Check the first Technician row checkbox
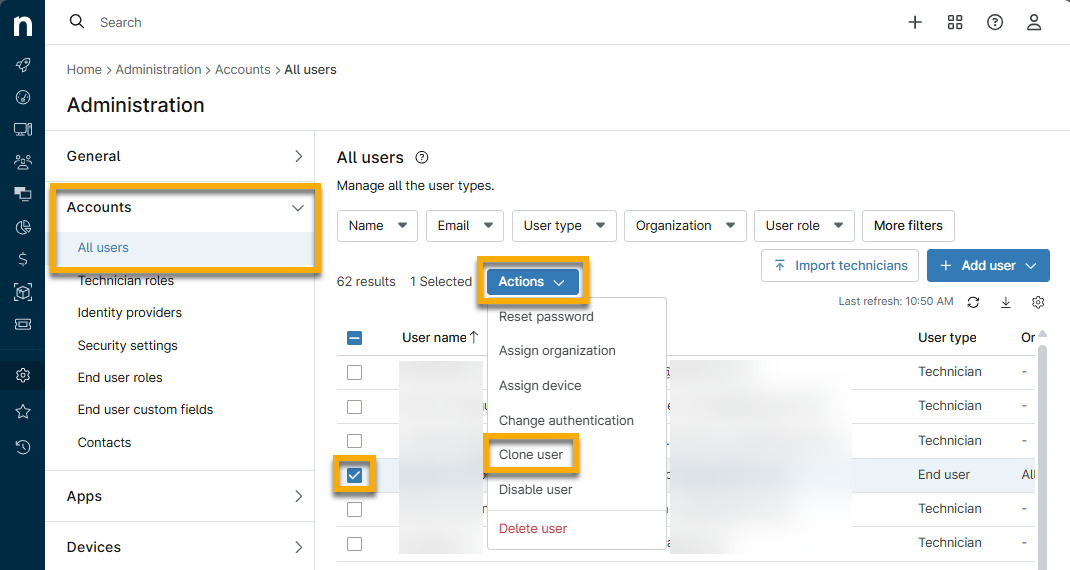 (x=354, y=372)
